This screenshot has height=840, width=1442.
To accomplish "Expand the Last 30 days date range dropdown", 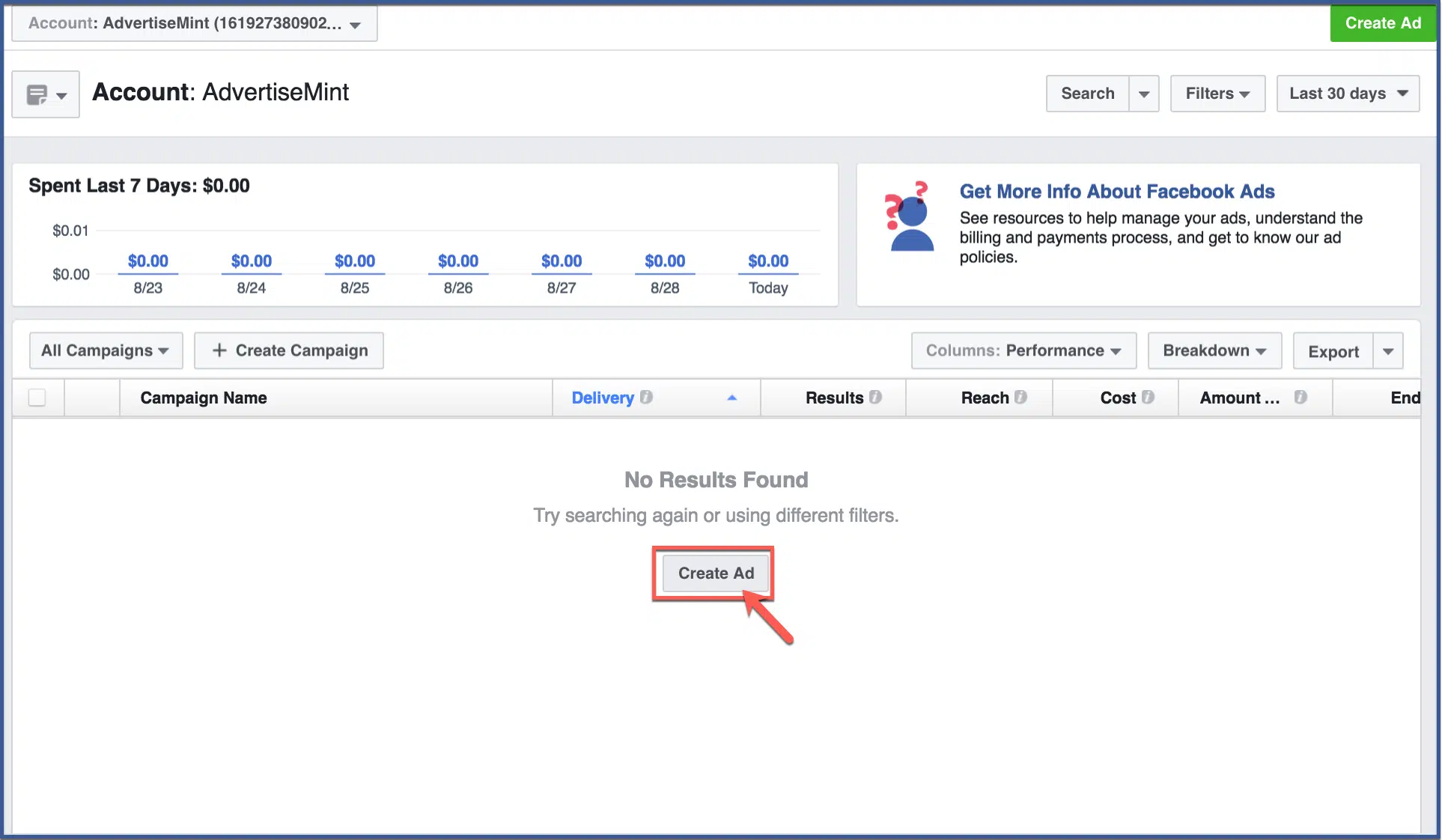I will pos(1347,94).
